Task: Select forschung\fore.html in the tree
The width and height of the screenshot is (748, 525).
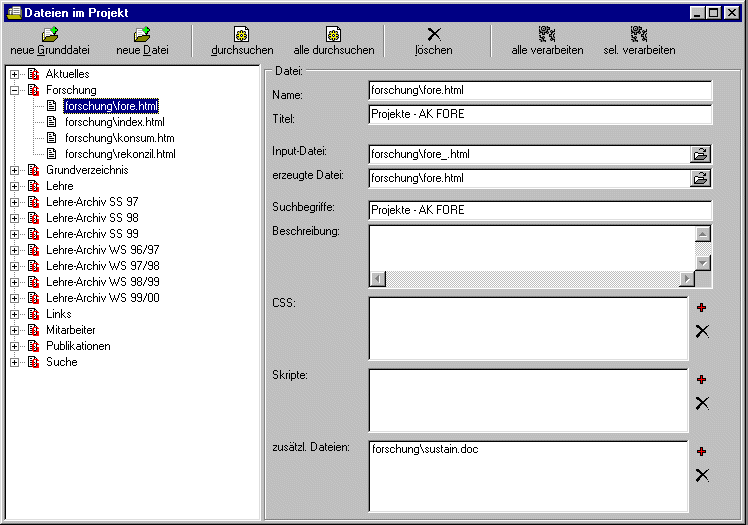Action: click(x=111, y=106)
